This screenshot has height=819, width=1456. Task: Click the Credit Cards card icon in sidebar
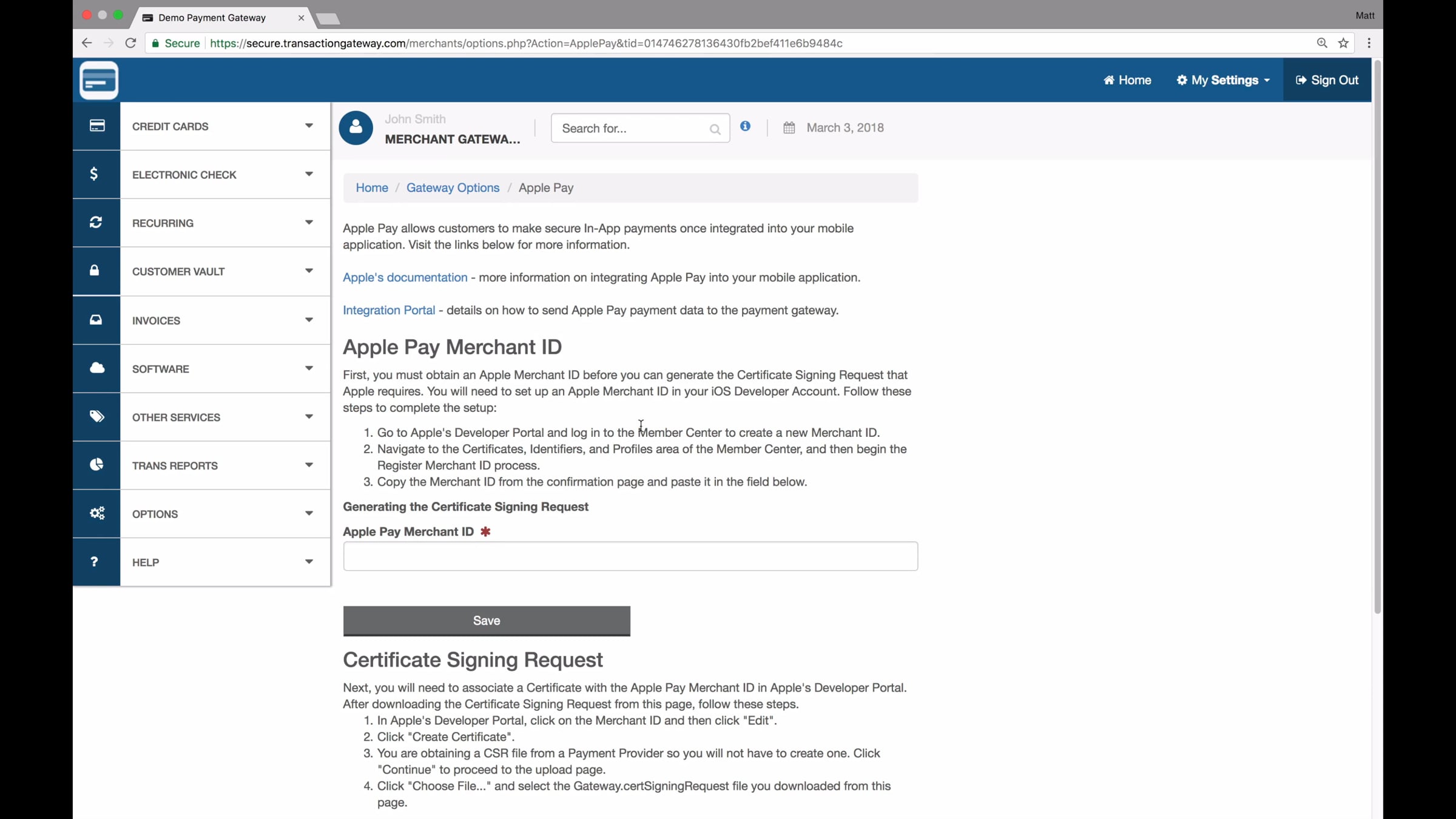pos(97,126)
